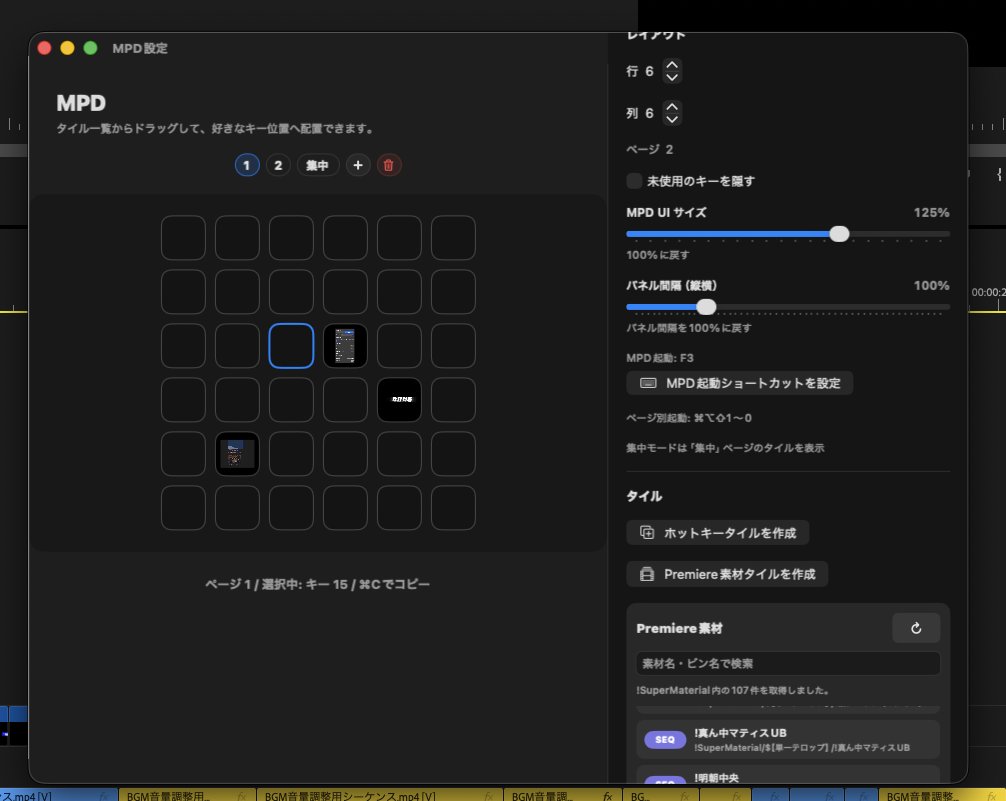Click パネル間隔を100%に戻す link

click(688, 328)
